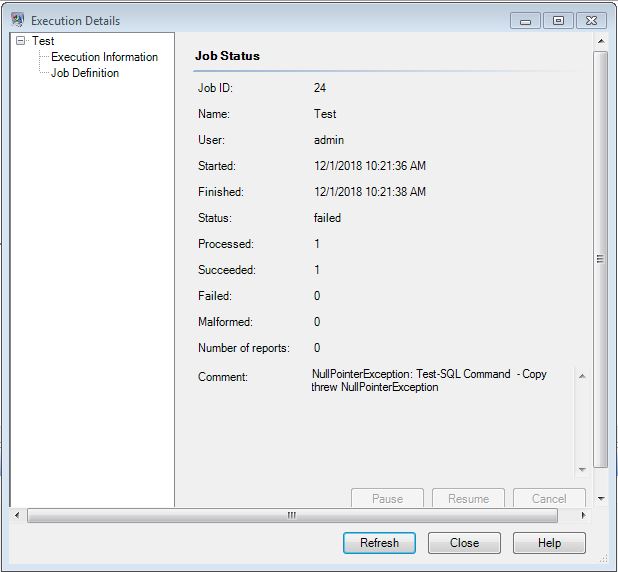Viewport: 618px width, 572px height.
Task: Click the horizontal scrollbar left arrow
Action: (x=18, y=516)
